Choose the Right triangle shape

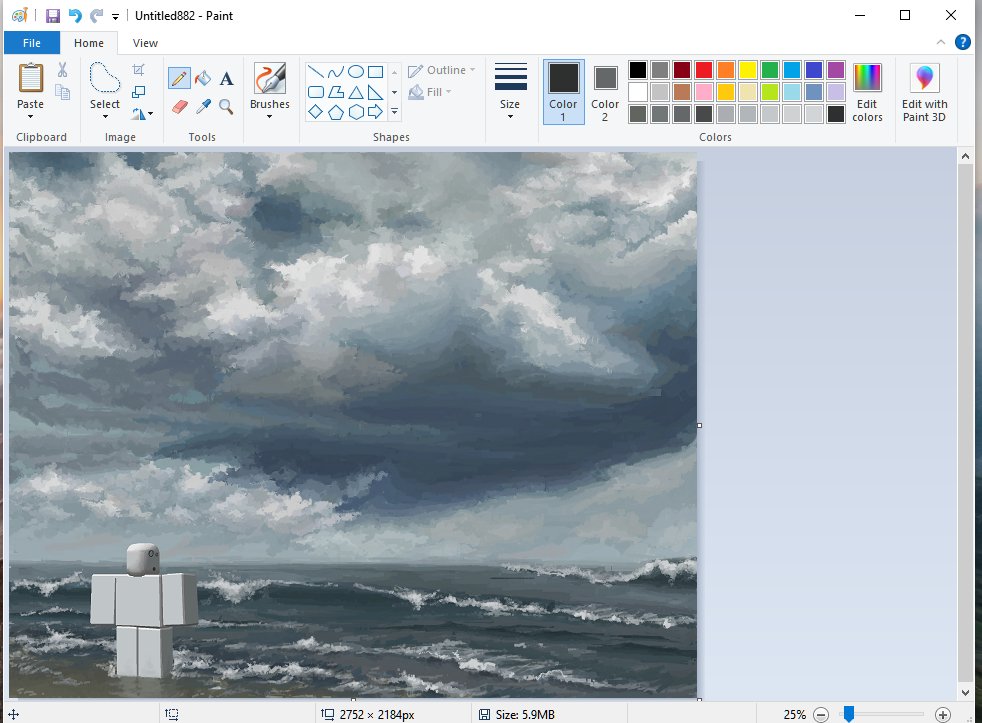pos(376,92)
